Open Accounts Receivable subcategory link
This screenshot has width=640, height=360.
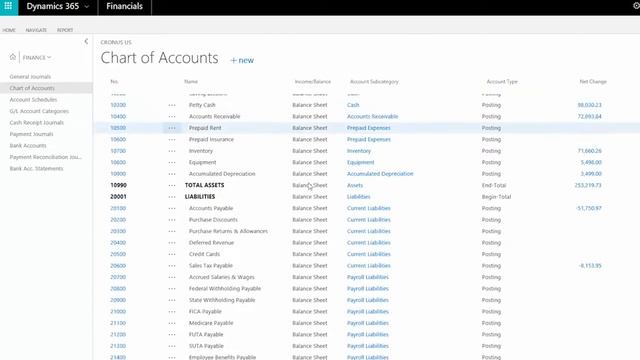pyautogui.click(x=372, y=116)
